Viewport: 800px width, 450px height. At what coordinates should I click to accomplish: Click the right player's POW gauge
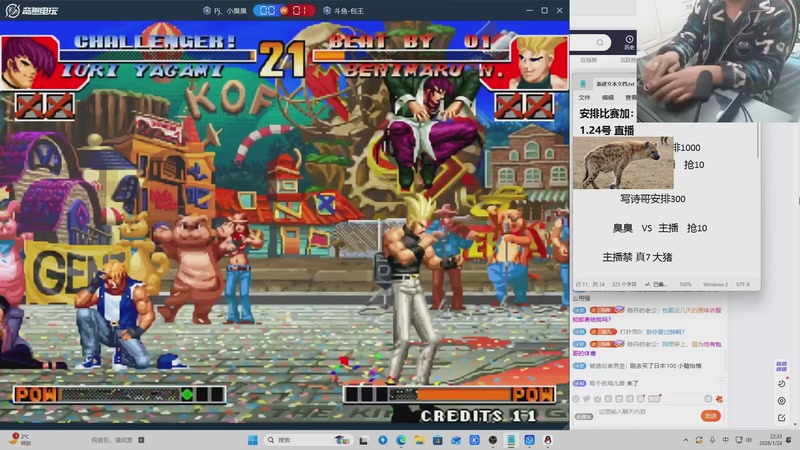[449, 394]
